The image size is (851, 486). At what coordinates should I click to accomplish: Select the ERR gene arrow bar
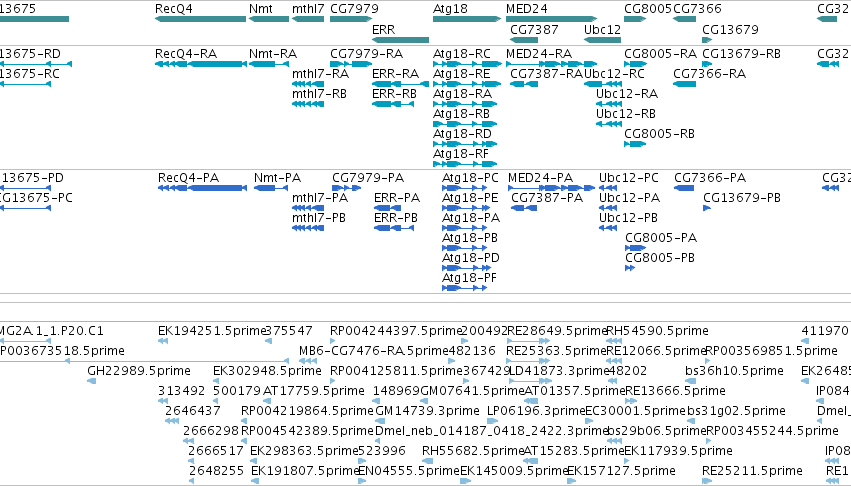click(401, 40)
